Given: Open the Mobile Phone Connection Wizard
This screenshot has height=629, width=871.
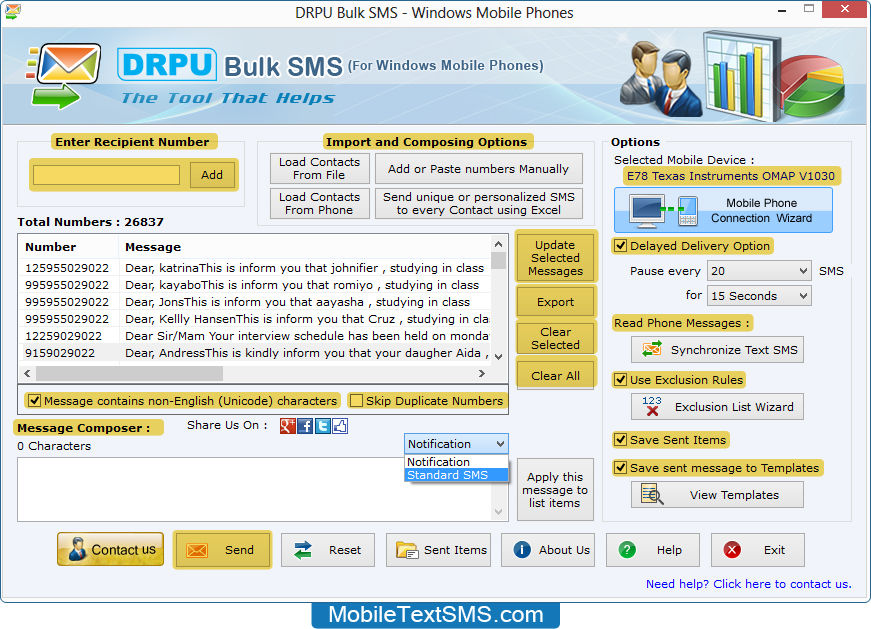Looking at the screenshot, I should pyautogui.click(x=723, y=211).
